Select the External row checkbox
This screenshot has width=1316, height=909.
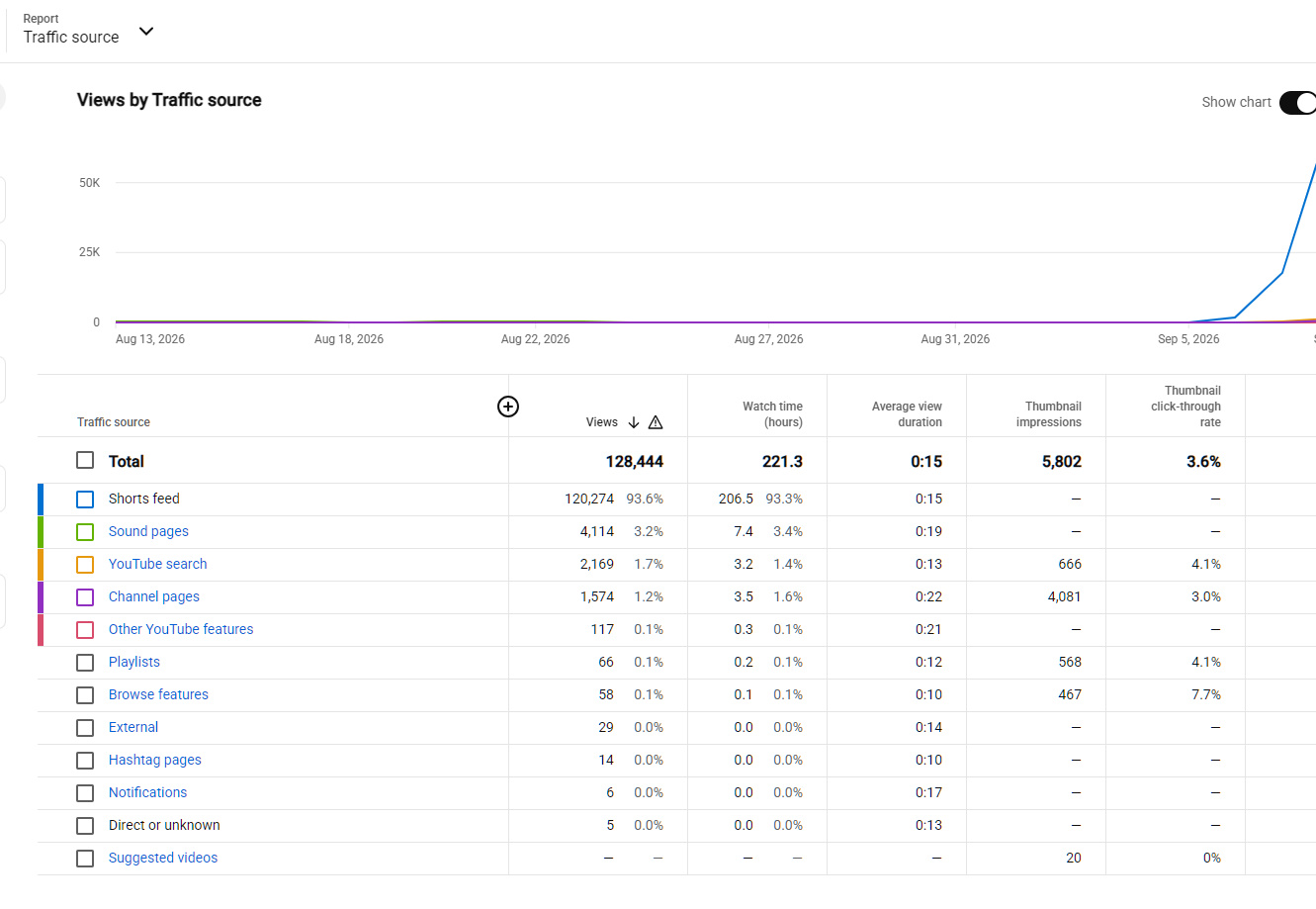pos(85,728)
